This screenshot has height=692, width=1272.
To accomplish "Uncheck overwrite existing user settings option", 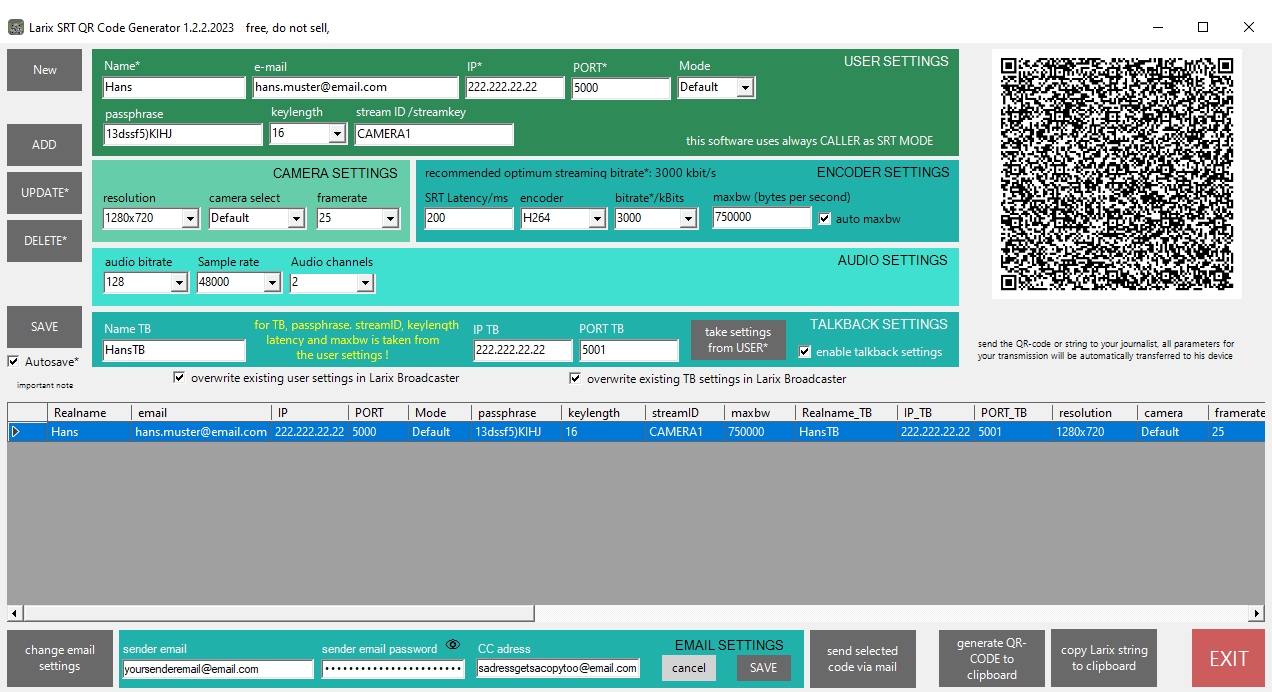I will click(x=179, y=378).
